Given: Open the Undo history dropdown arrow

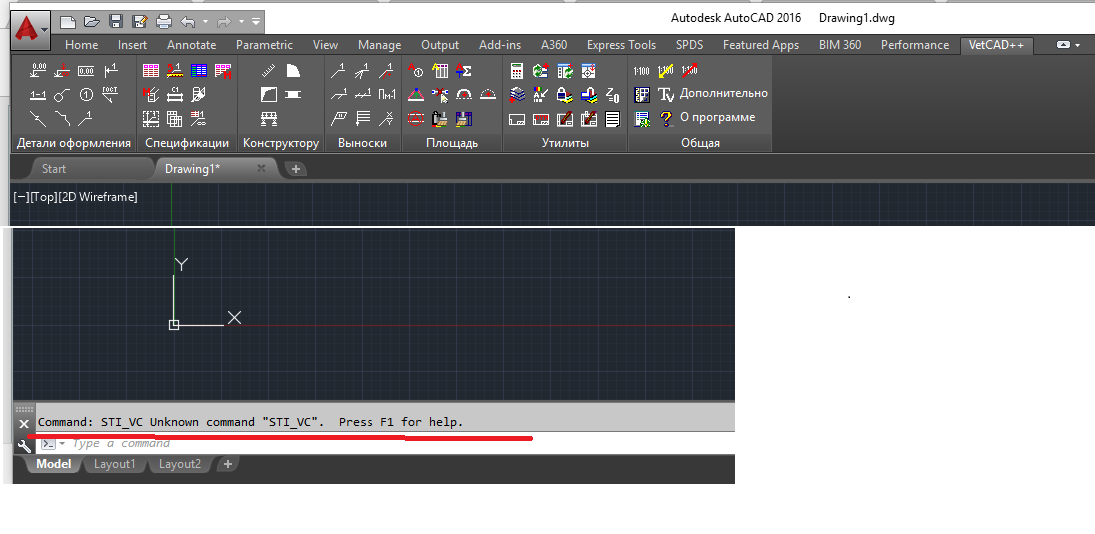Looking at the screenshot, I should point(205,22).
